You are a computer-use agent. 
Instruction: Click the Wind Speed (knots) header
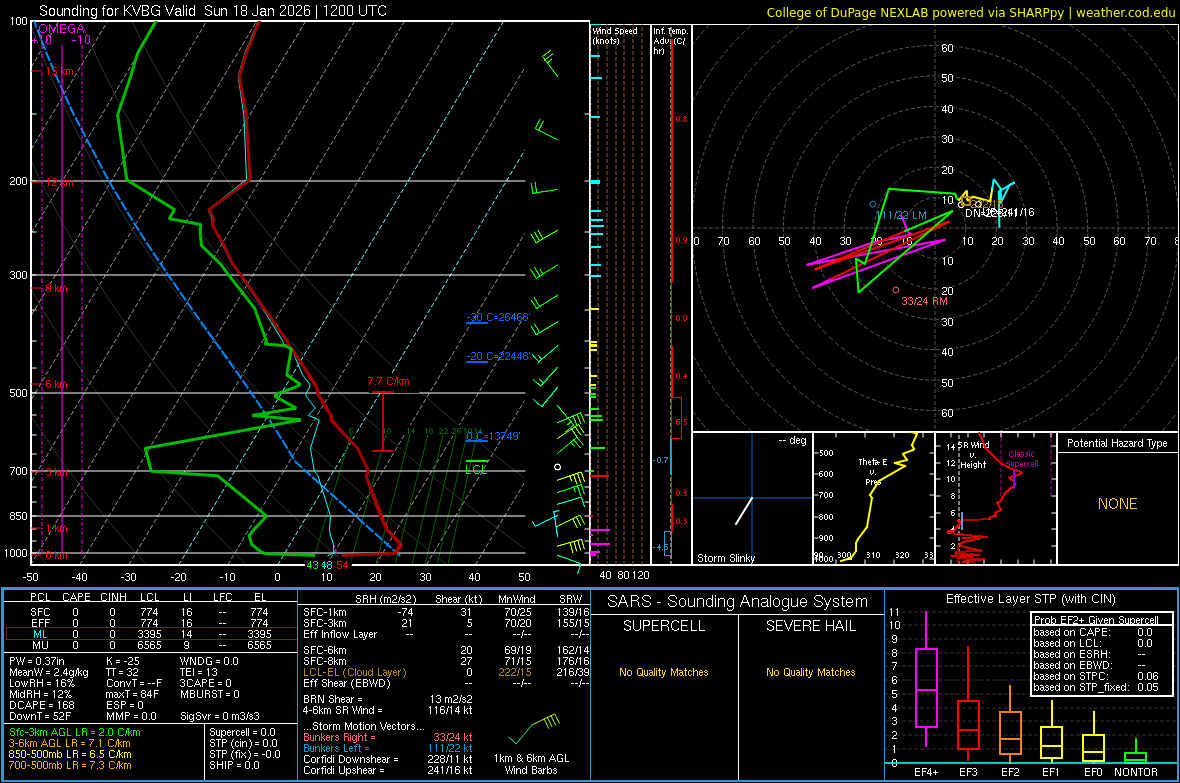click(615, 35)
